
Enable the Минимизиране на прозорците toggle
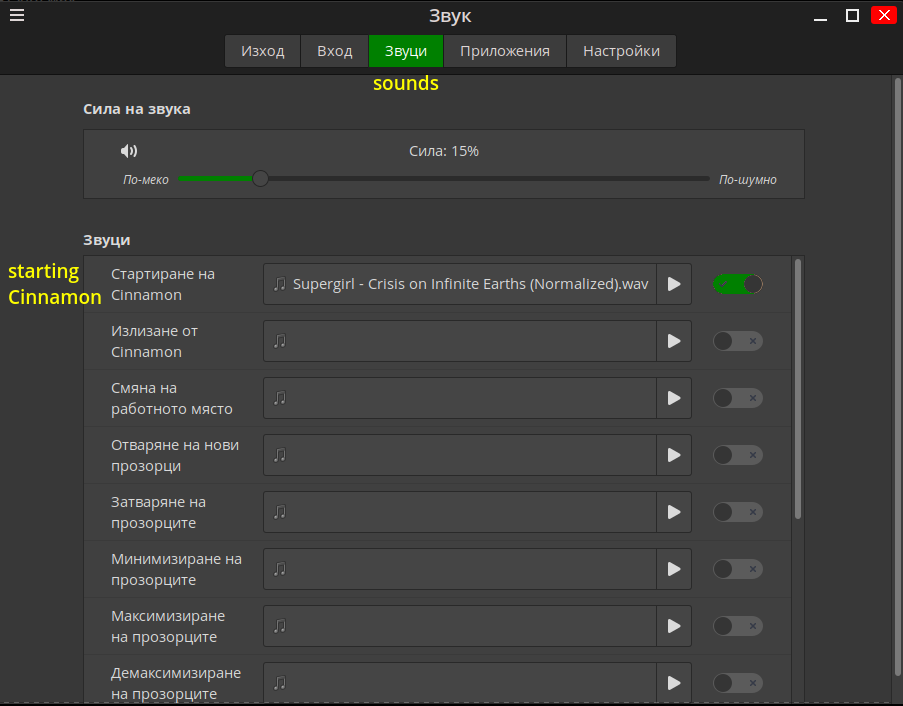pyautogui.click(x=738, y=569)
